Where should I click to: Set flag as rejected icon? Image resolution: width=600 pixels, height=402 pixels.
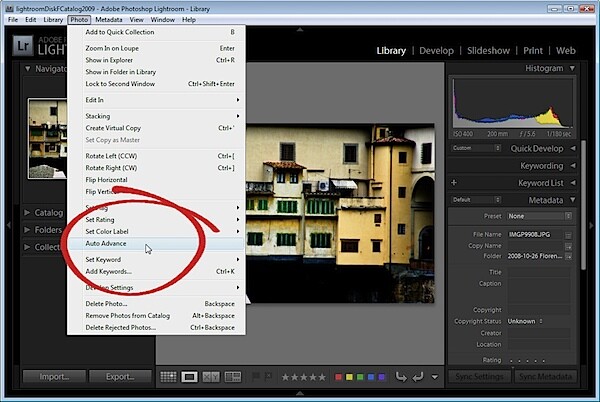(x=268, y=377)
